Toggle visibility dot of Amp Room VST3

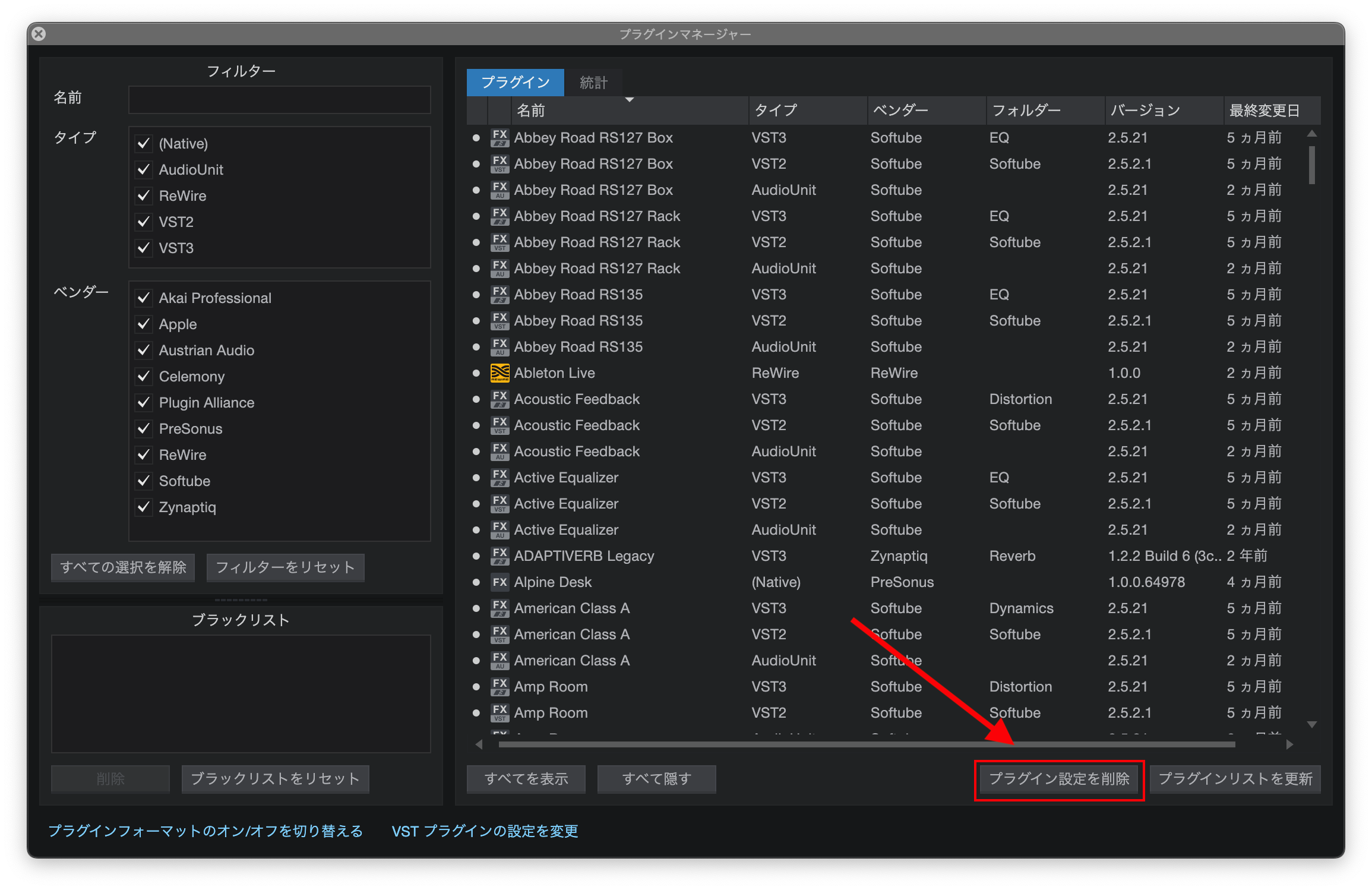tap(476, 687)
